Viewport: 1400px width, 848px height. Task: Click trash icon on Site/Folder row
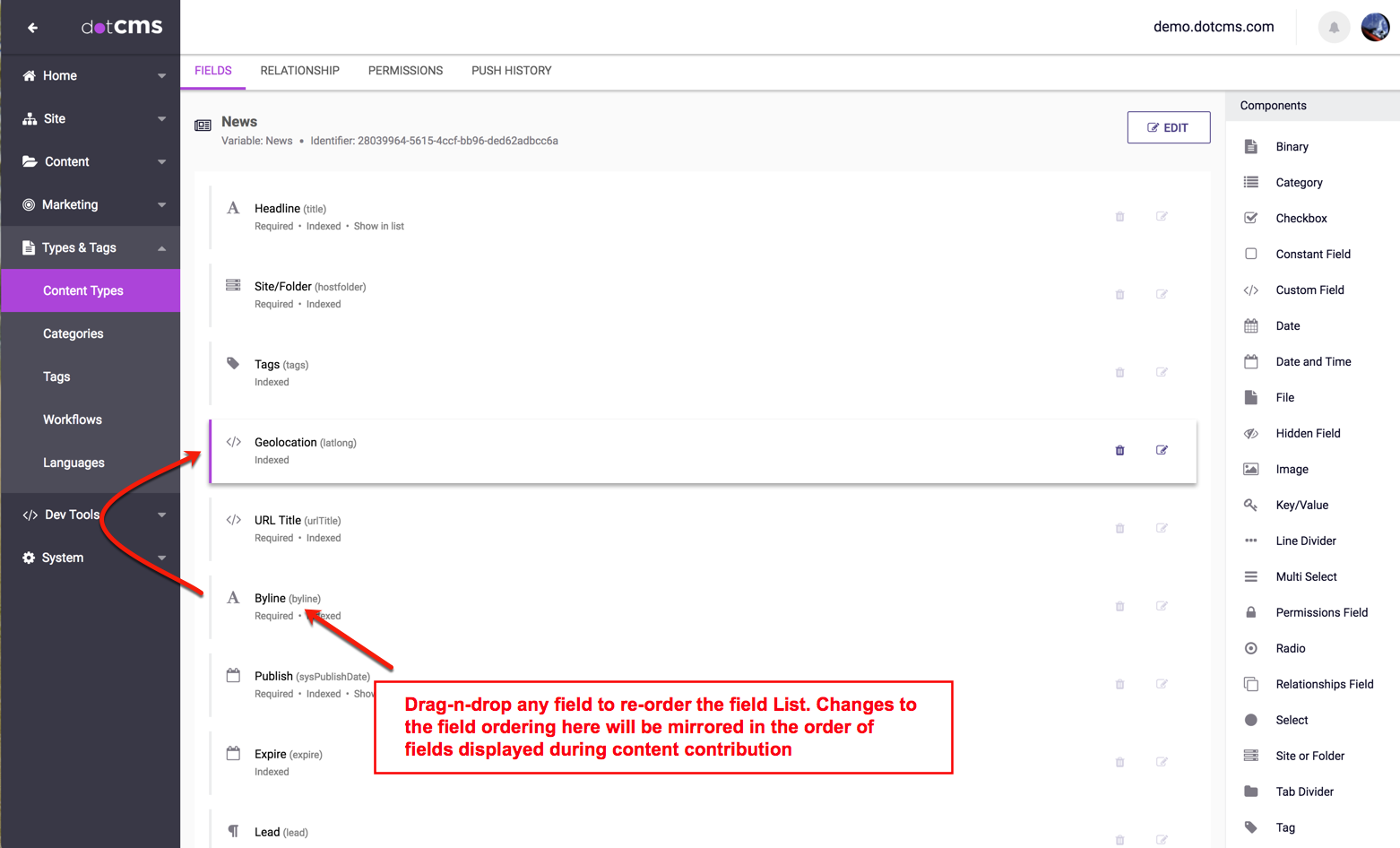tap(1119, 294)
